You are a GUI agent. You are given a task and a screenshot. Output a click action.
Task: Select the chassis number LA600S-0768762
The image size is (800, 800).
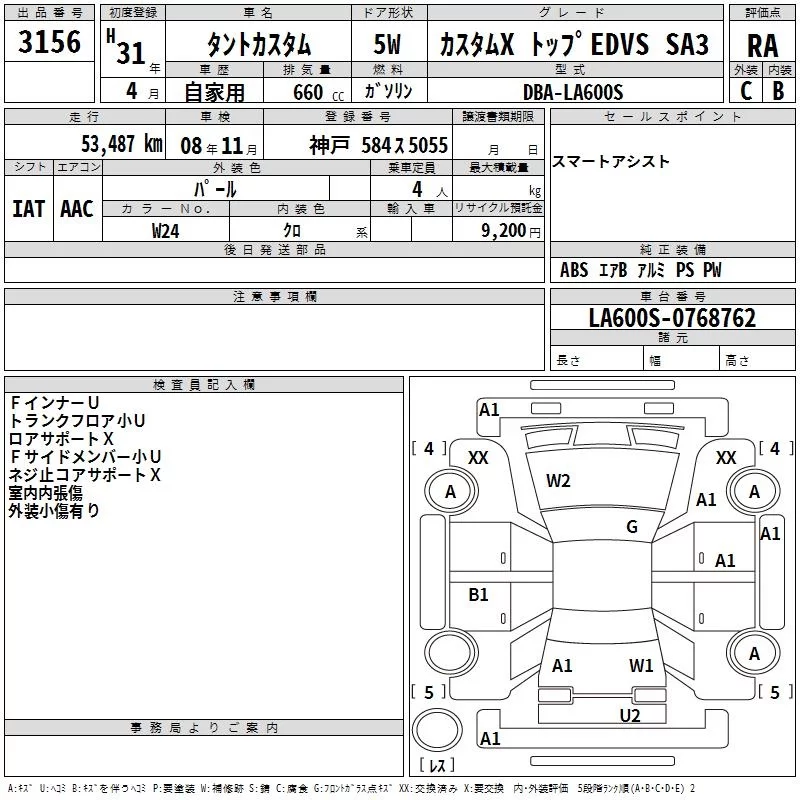point(672,318)
